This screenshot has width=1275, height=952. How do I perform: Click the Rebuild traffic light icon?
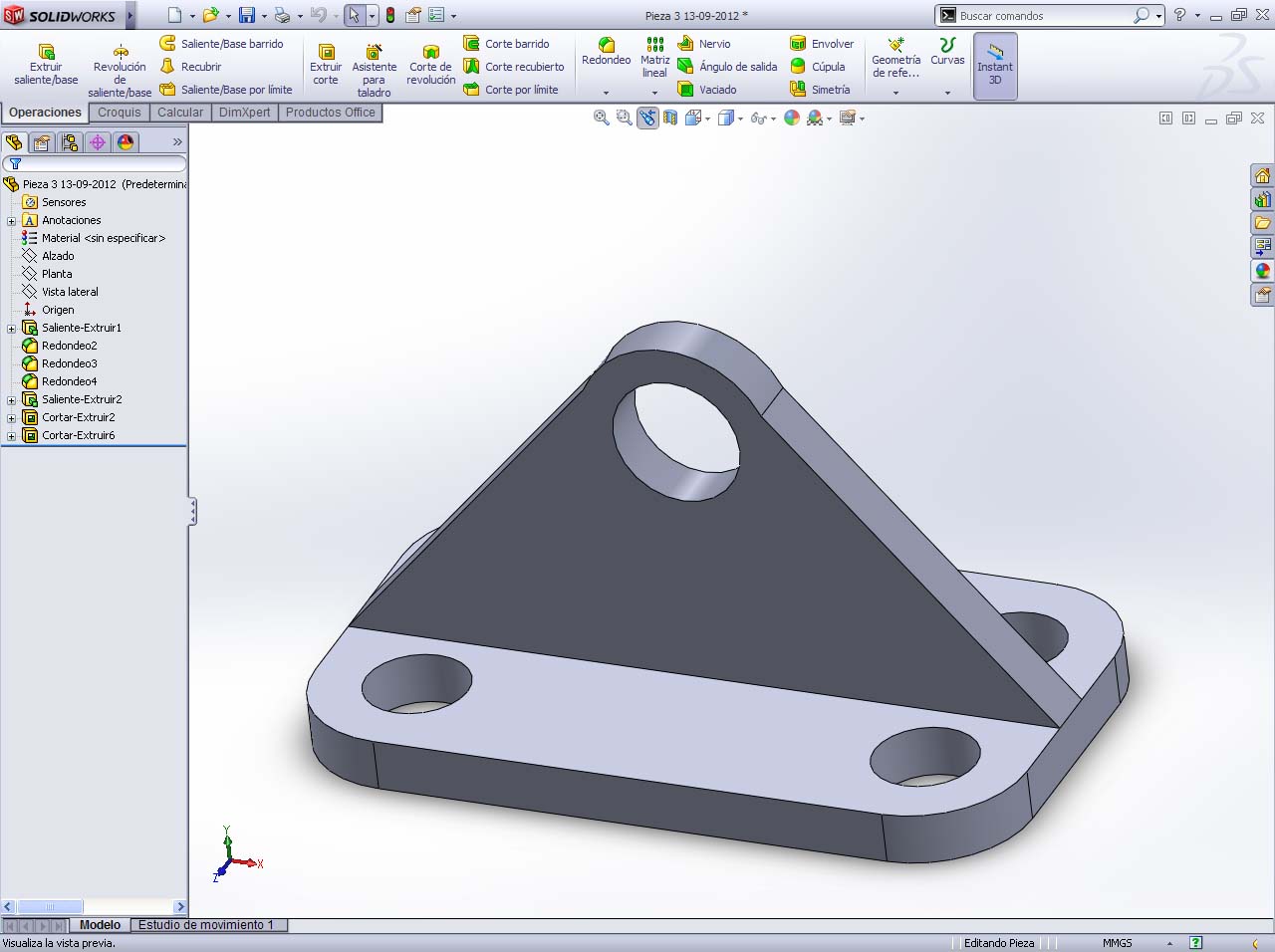(x=390, y=15)
